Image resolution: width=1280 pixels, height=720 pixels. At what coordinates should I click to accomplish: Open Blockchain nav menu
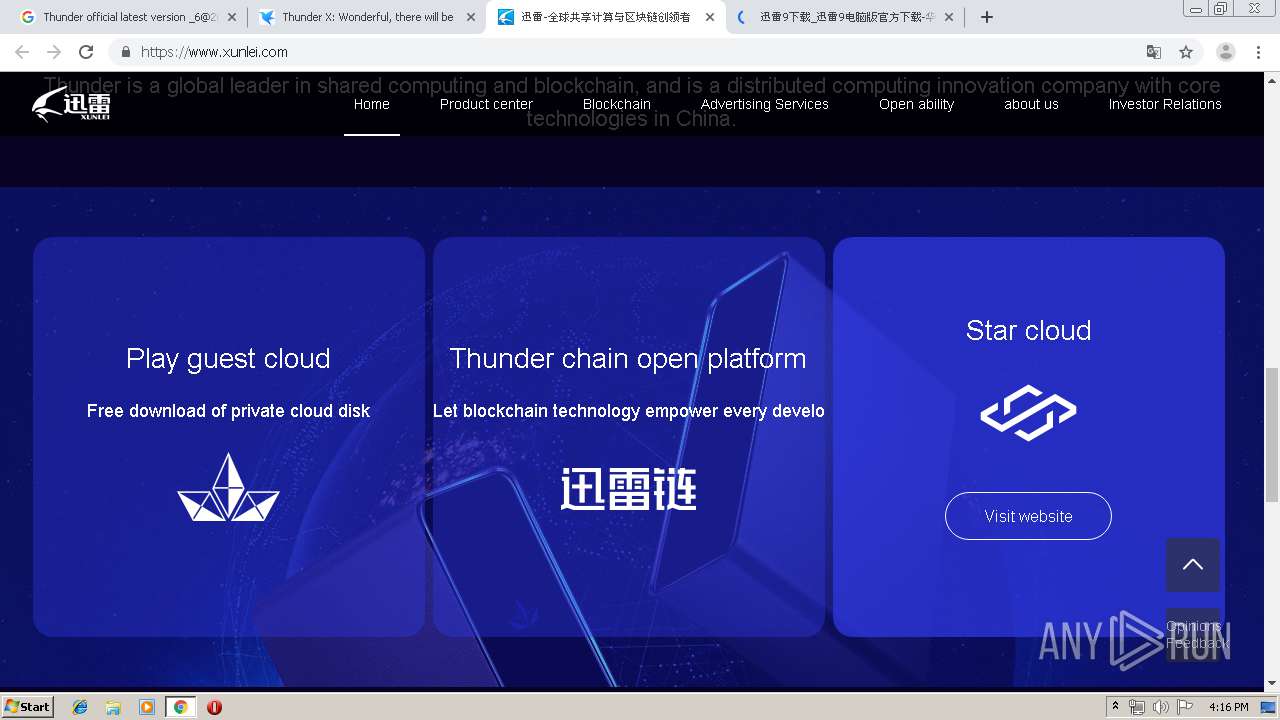point(617,104)
